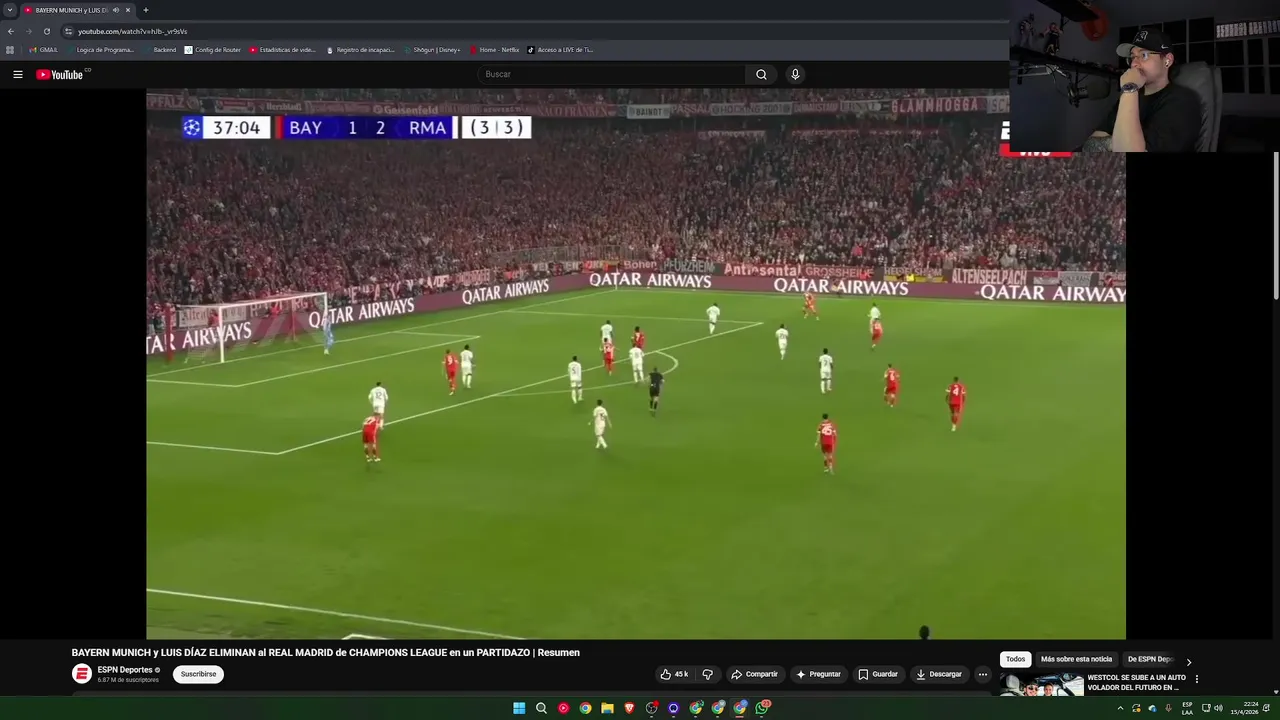Click the video title text

point(325,653)
